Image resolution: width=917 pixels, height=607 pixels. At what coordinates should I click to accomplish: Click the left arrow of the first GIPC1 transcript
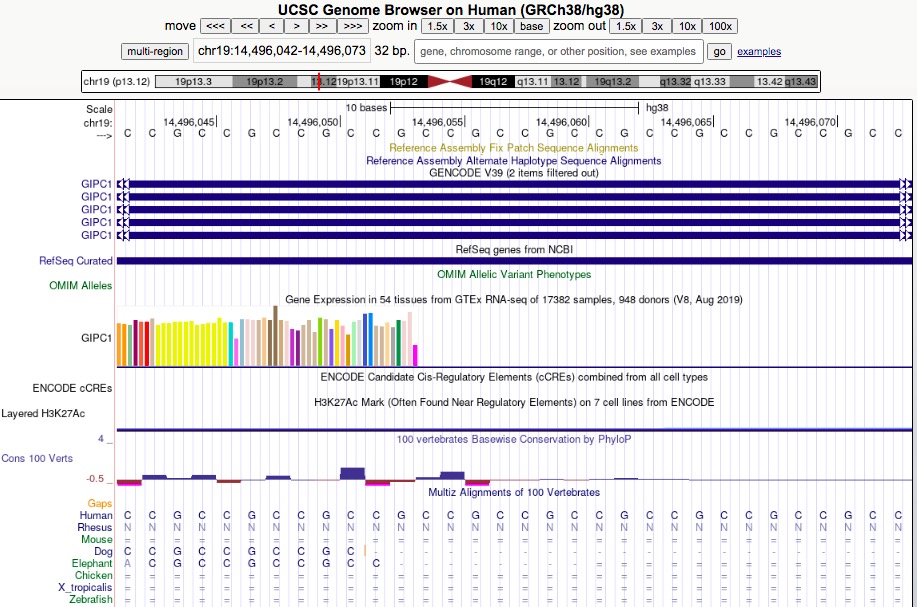(x=123, y=184)
